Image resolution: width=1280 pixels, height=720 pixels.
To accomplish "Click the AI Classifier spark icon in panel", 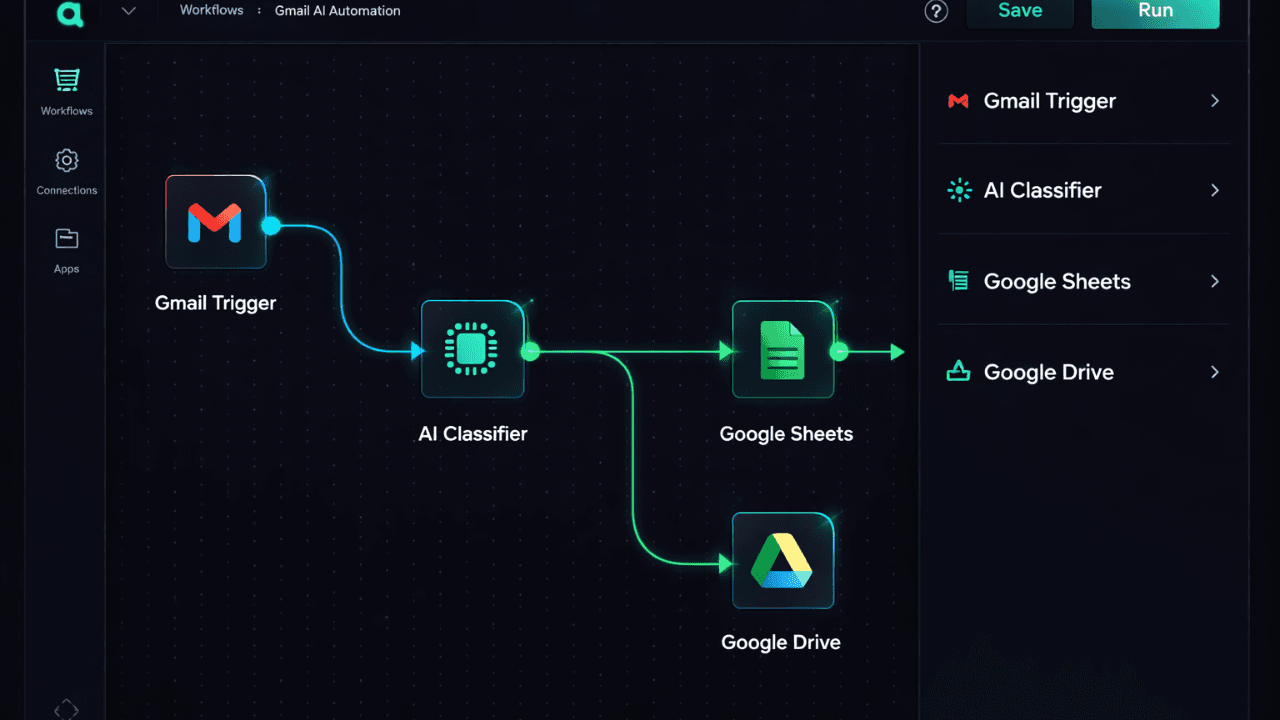I will (959, 190).
